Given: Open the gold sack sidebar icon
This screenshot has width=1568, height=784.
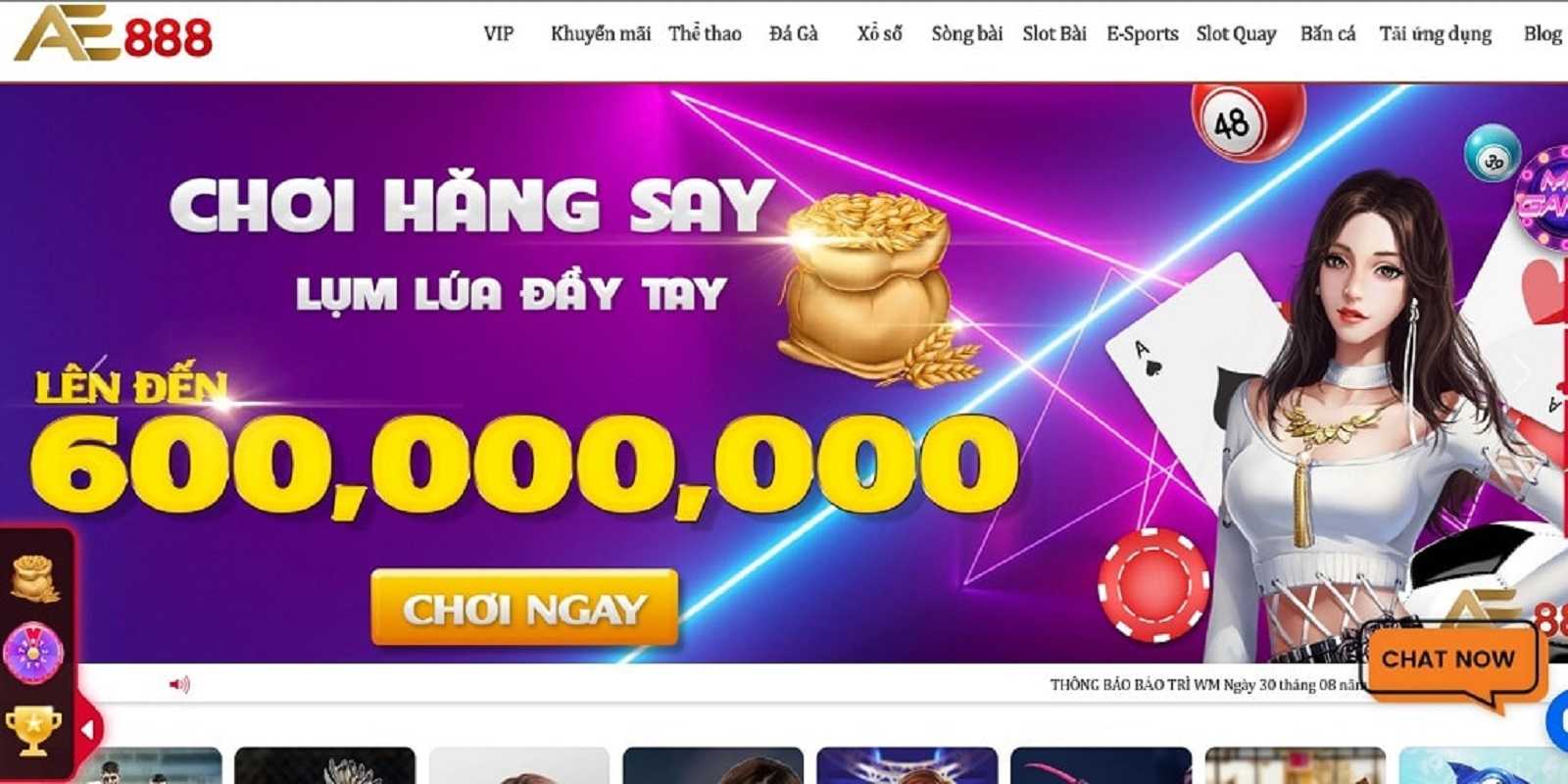Looking at the screenshot, I should [34, 577].
